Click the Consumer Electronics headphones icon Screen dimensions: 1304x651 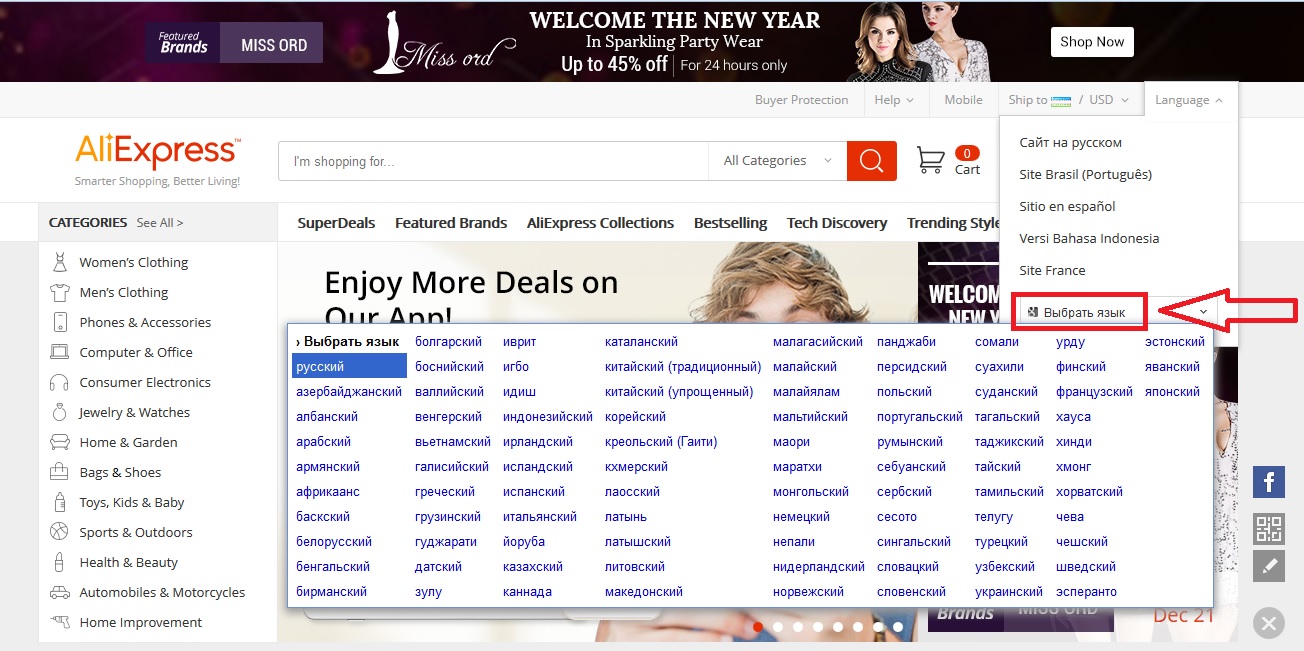point(60,382)
